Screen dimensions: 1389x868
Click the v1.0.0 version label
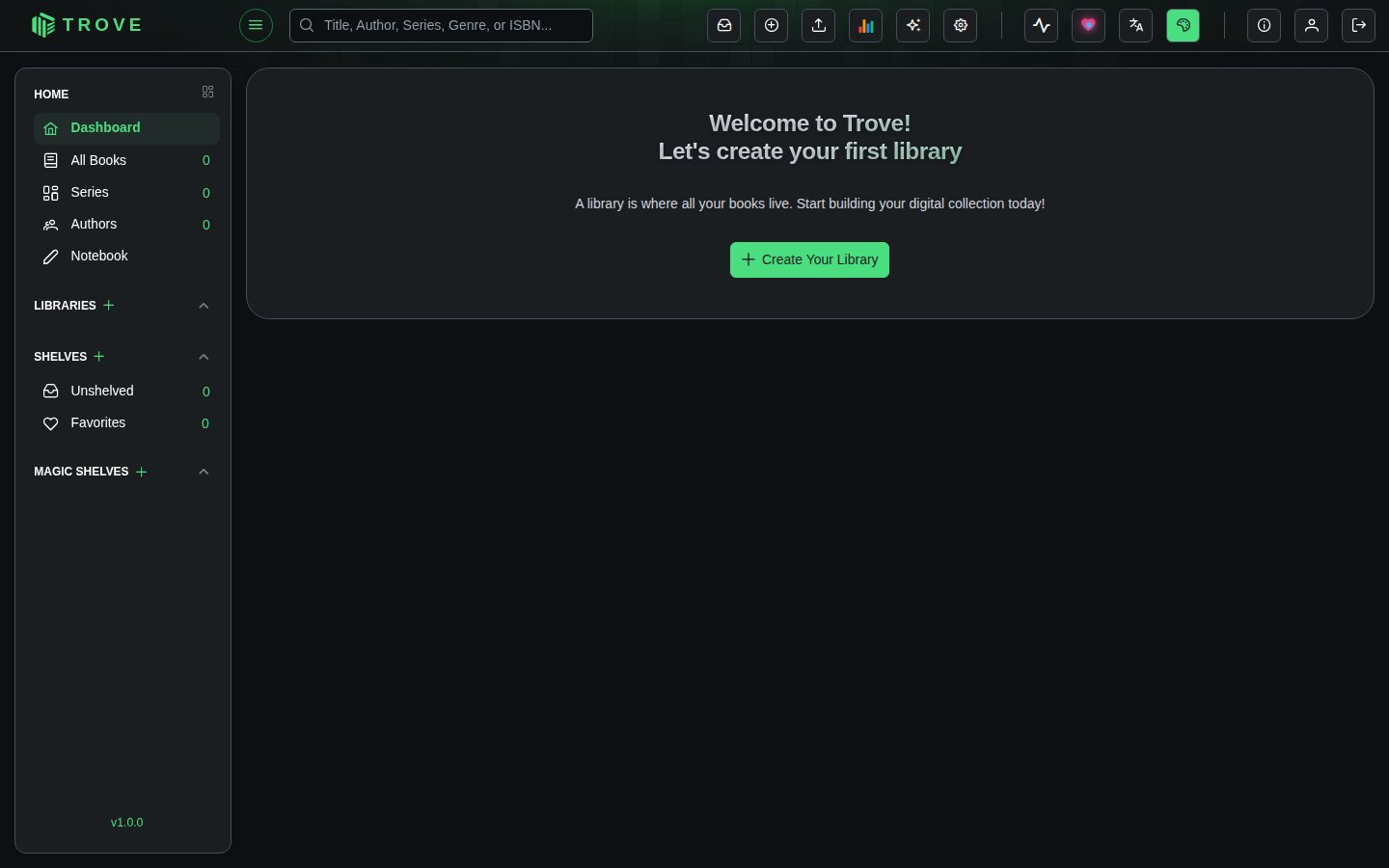(126, 823)
